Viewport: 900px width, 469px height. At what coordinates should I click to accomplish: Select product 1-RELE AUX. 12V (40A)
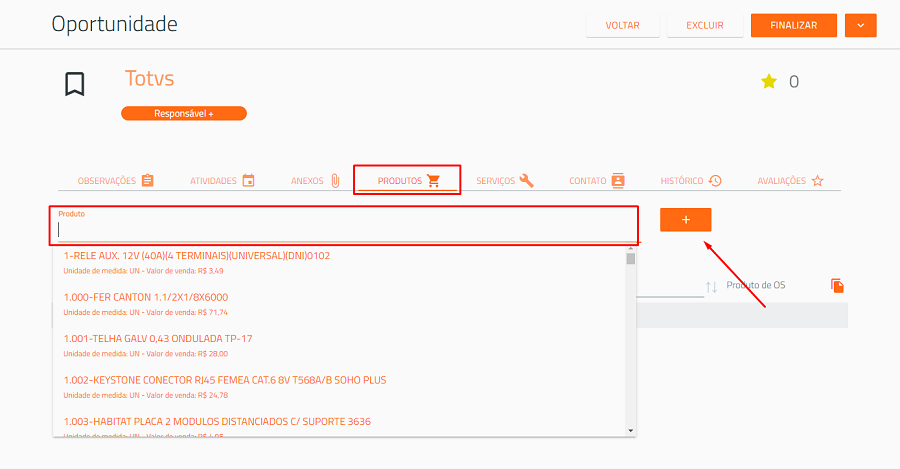(339, 262)
